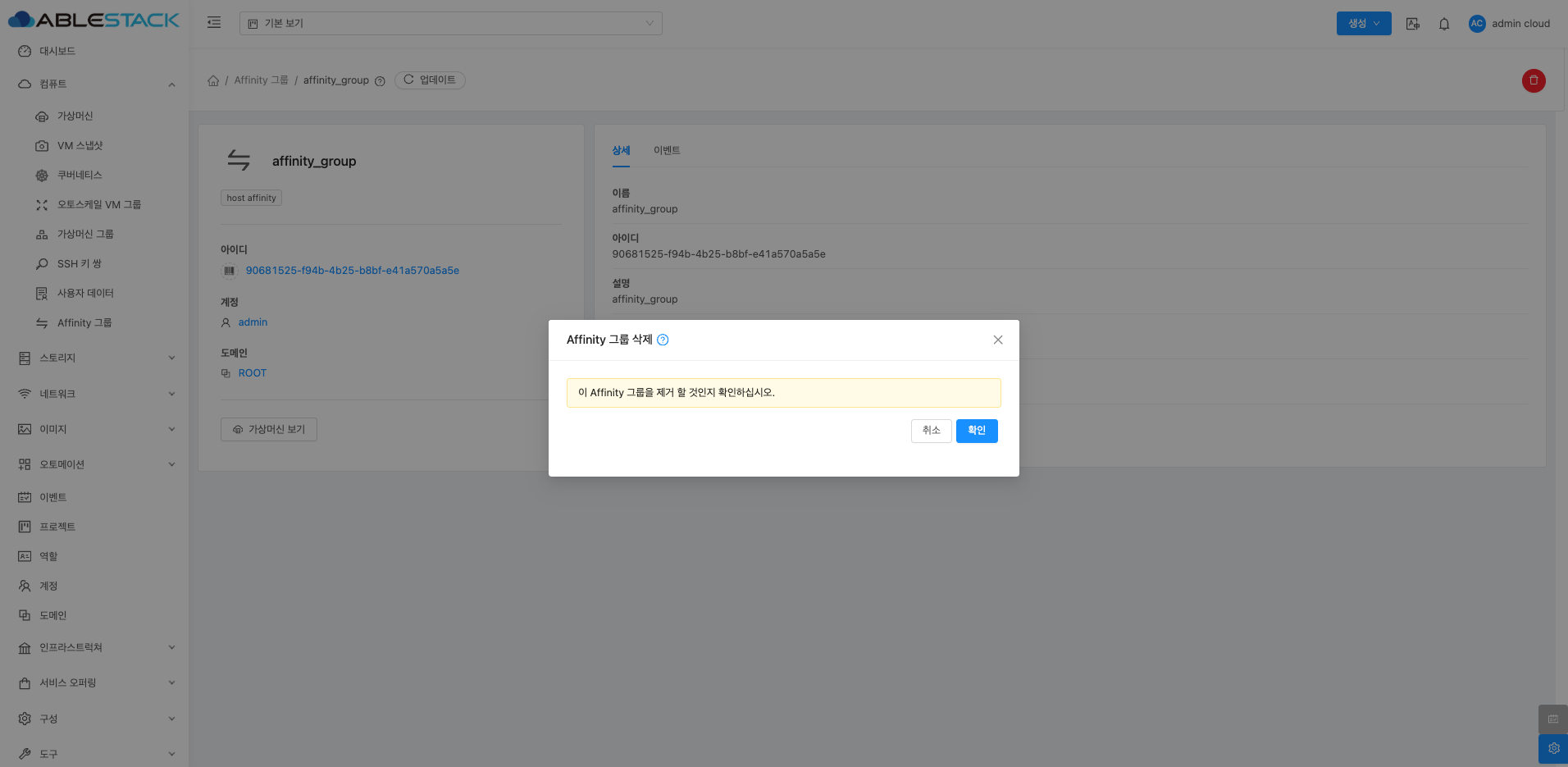
Task: Switch to the 이벤트 tab
Action: tap(667, 150)
